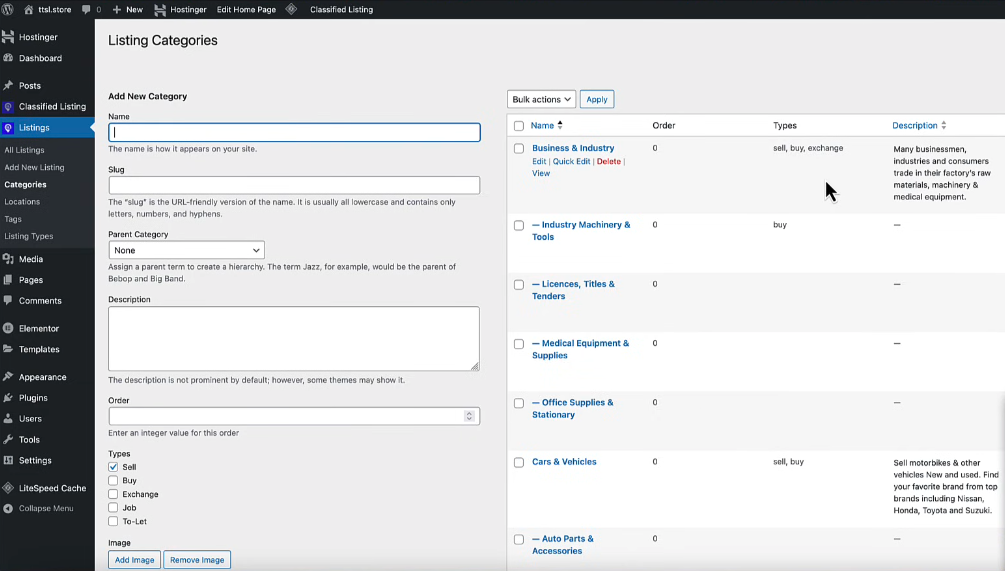Uncheck the Sell type checkbox

[113, 467]
